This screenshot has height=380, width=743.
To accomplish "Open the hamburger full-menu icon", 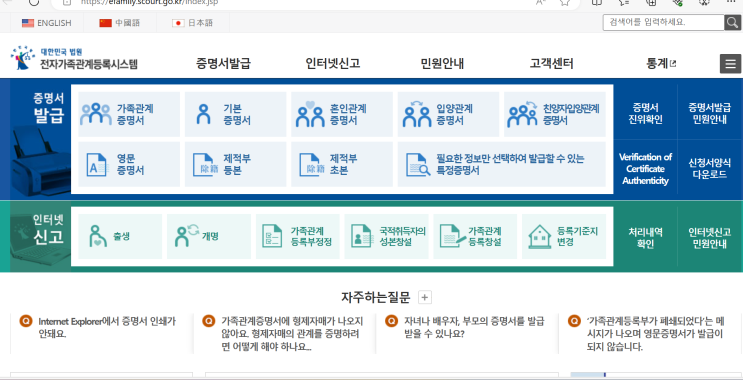I will (x=730, y=63).
